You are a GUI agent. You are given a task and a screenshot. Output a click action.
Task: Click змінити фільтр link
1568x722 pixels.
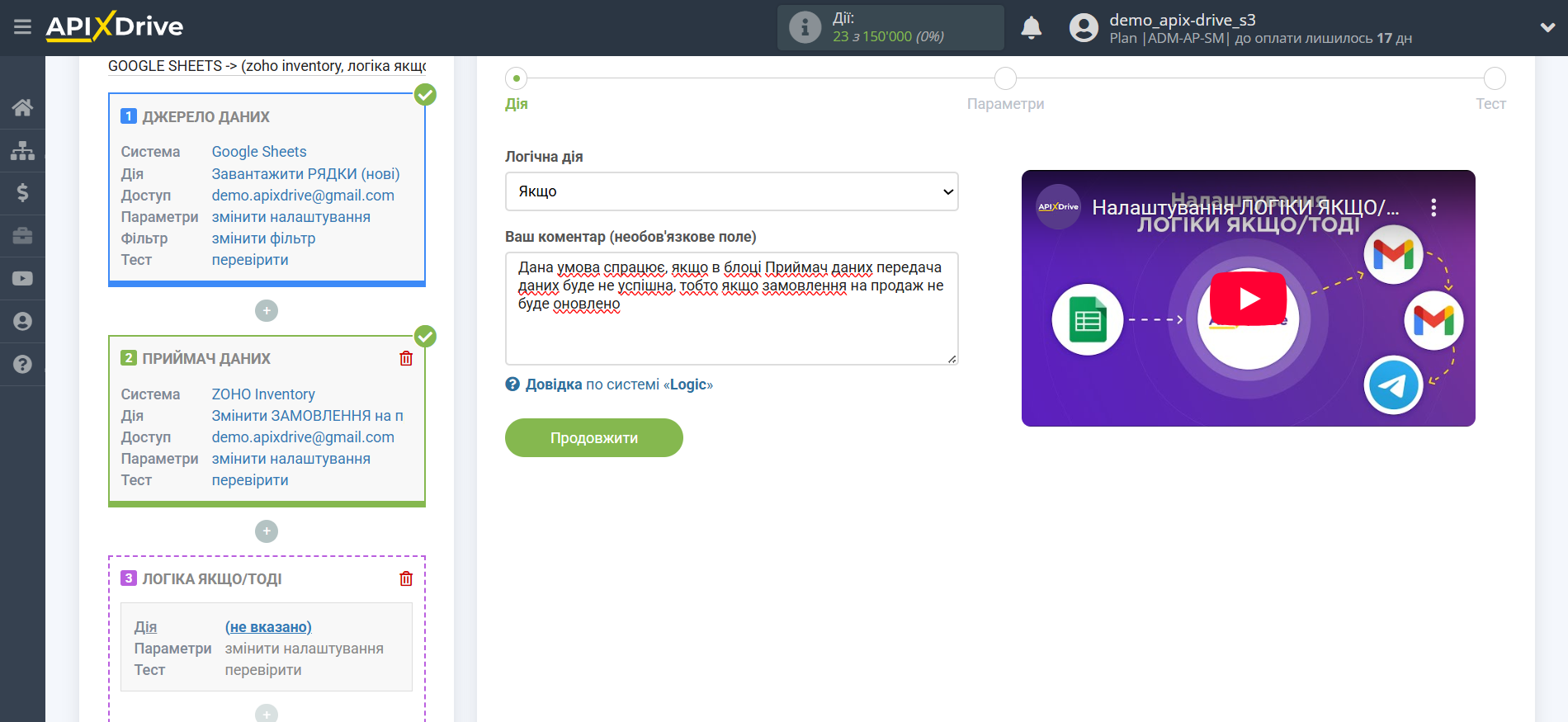pyautogui.click(x=263, y=238)
